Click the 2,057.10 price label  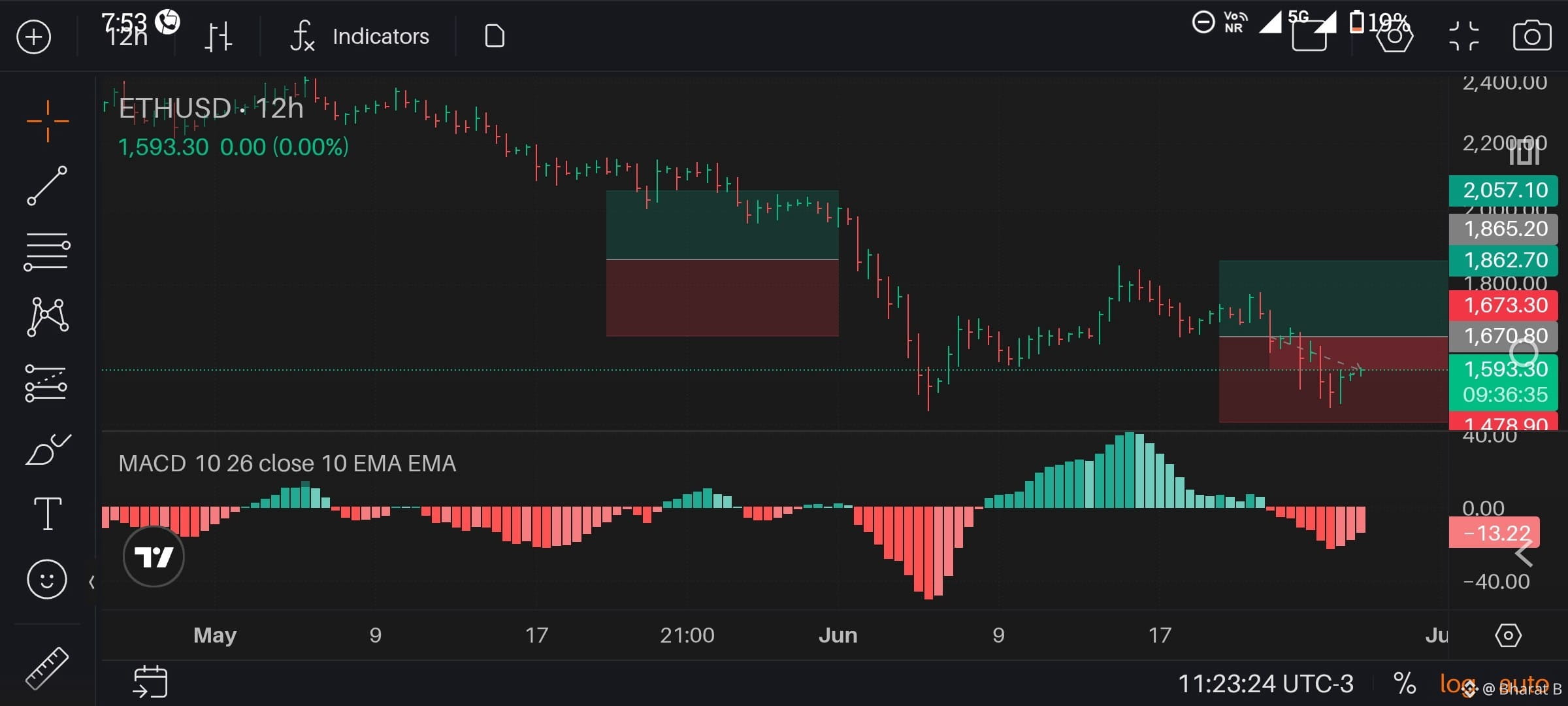click(x=1504, y=190)
